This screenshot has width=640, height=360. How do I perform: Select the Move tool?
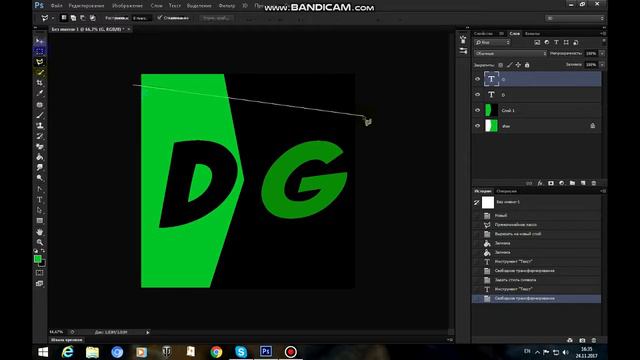click(x=40, y=41)
